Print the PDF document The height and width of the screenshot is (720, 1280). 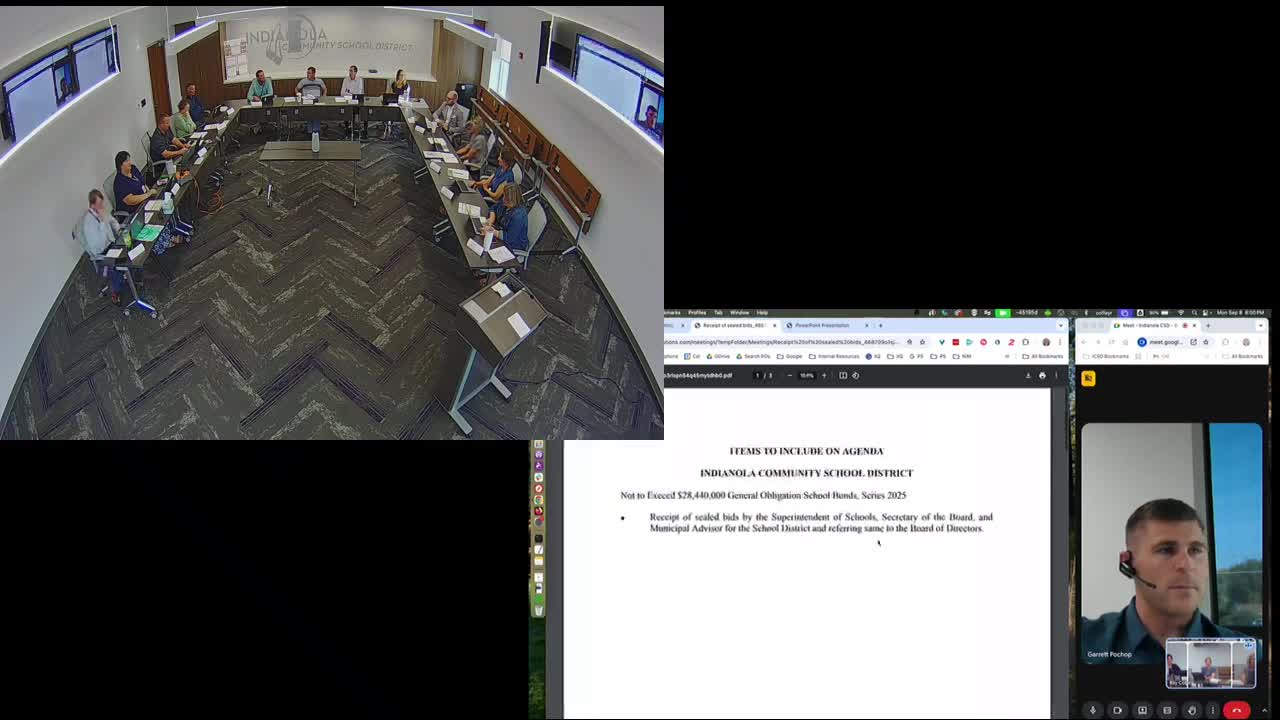click(x=1042, y=375)
